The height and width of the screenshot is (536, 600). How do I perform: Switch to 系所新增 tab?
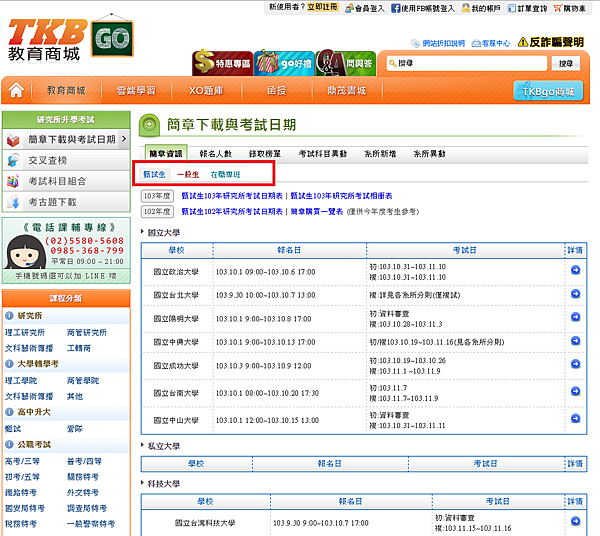click(380, 154)
